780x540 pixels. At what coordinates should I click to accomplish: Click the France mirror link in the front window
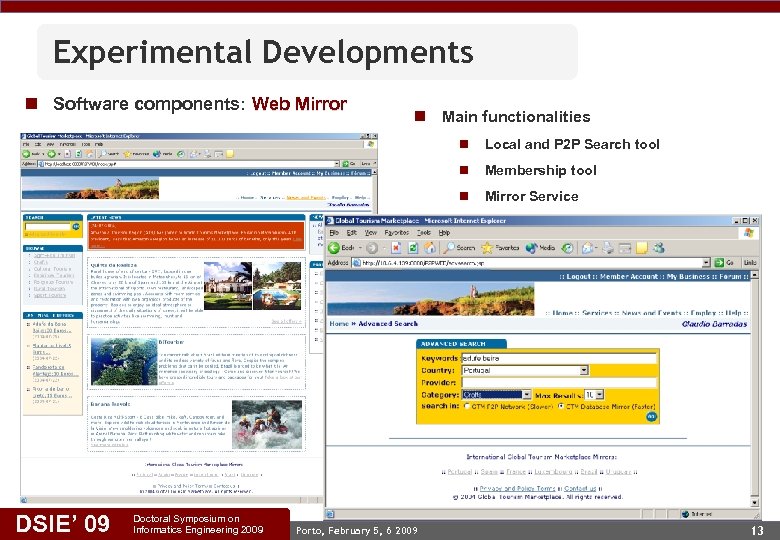tap(516, 471)
